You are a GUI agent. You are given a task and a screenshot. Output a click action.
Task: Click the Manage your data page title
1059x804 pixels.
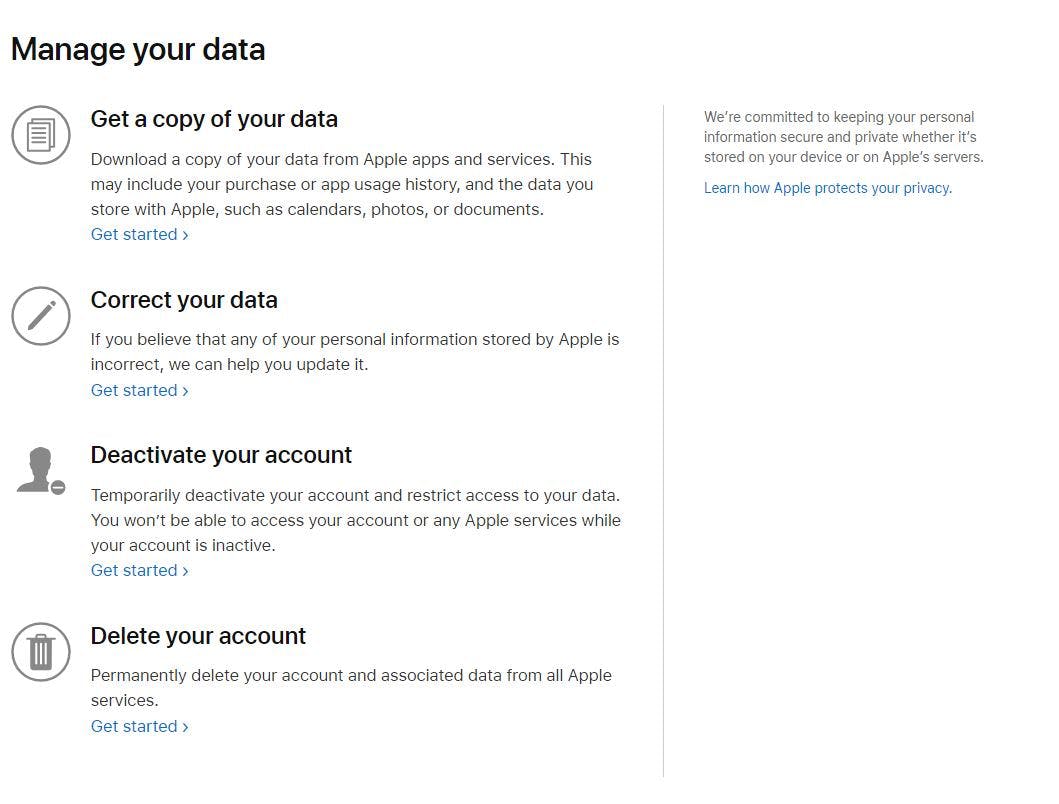pyautogui.click(x=138, y=49)
